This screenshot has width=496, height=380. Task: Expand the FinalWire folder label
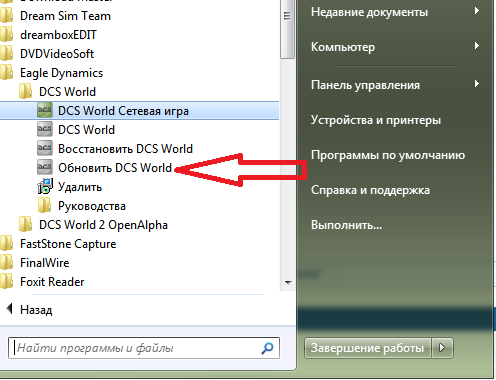[45, 263]
